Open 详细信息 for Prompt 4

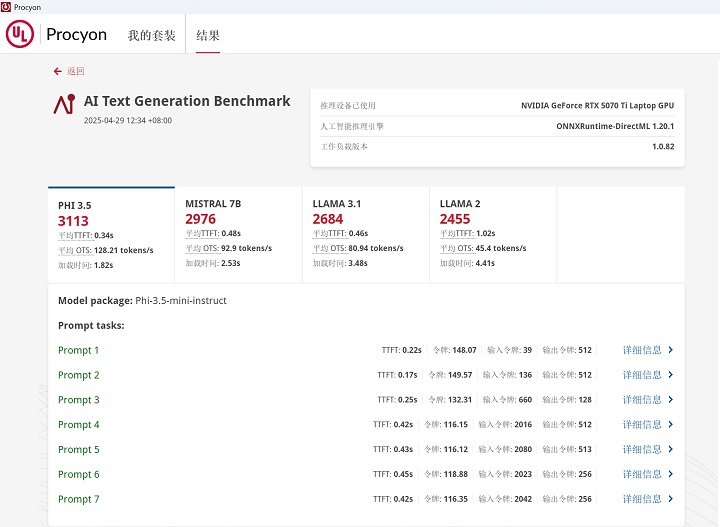pyautogui.click(x=642, y=424)
